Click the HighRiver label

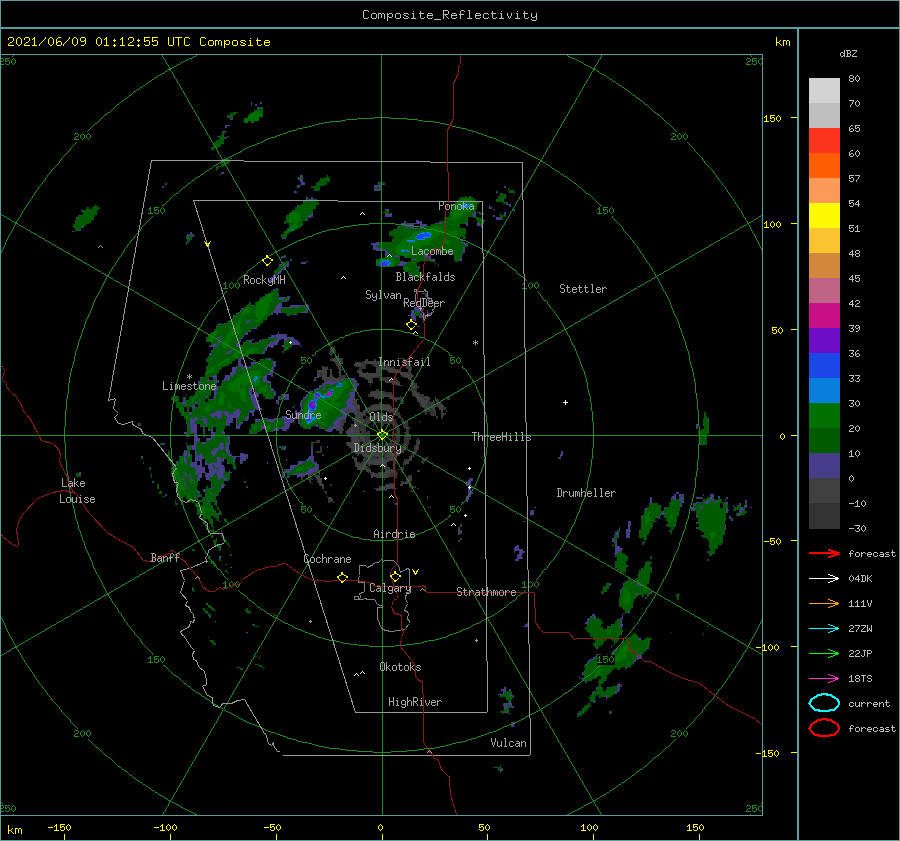point(415,702)
